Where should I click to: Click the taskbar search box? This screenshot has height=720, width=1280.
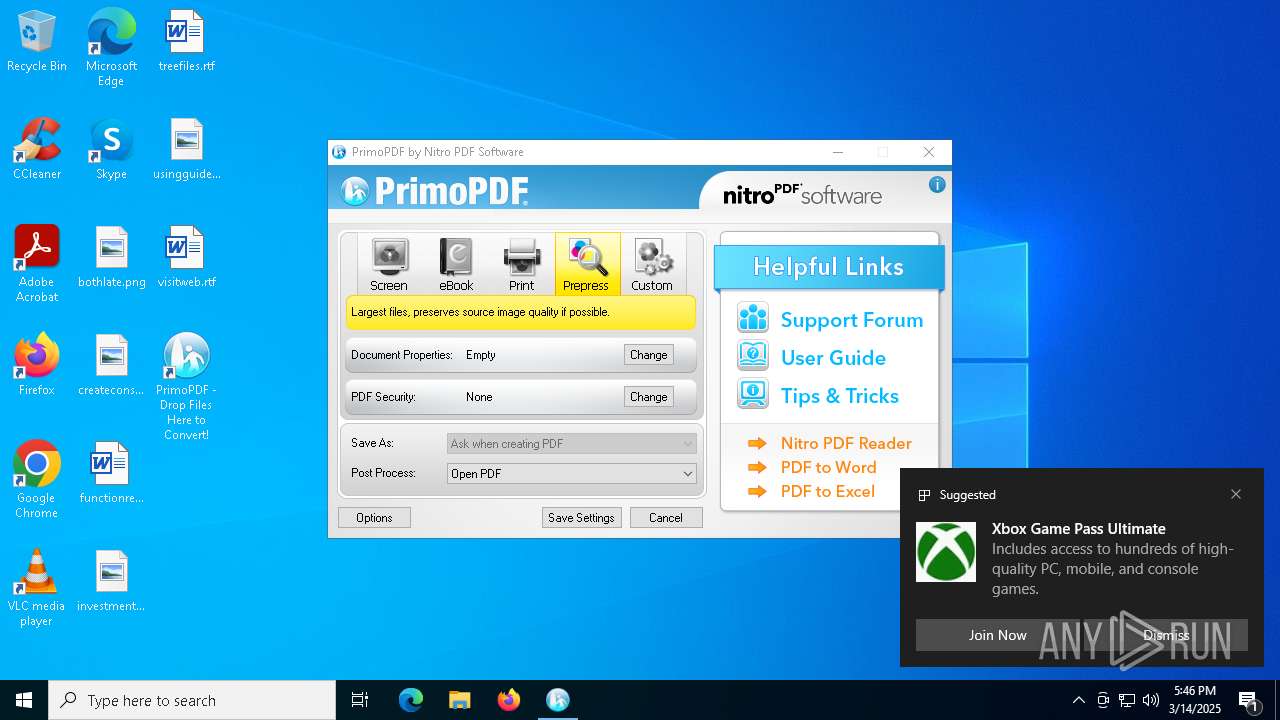(192, 700)
